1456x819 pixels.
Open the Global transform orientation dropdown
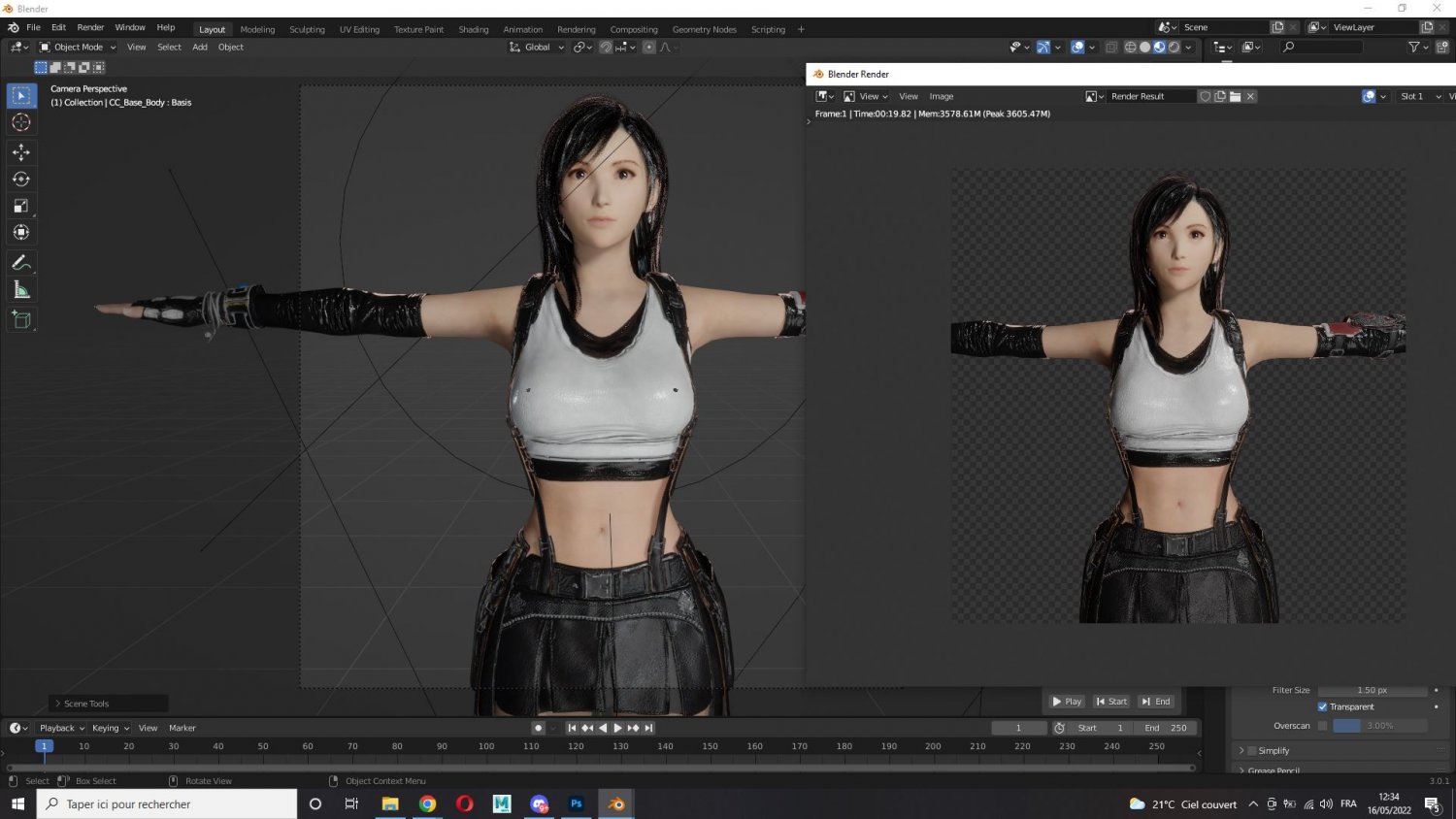point(537,47)
